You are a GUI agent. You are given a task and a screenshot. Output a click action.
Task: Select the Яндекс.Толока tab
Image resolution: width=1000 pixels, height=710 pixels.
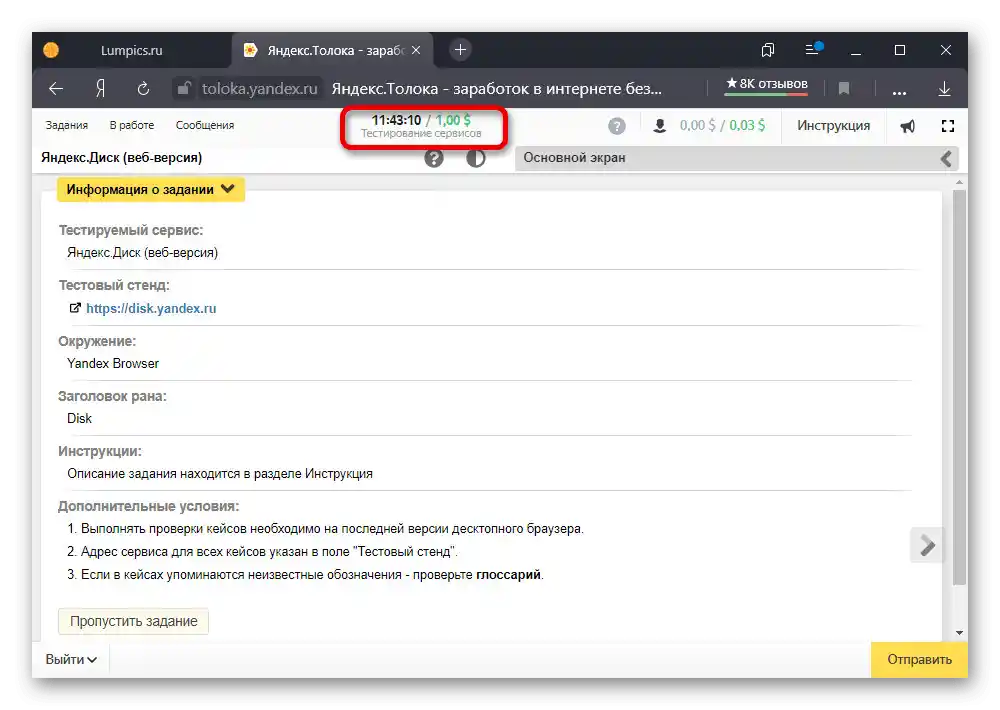332,50
